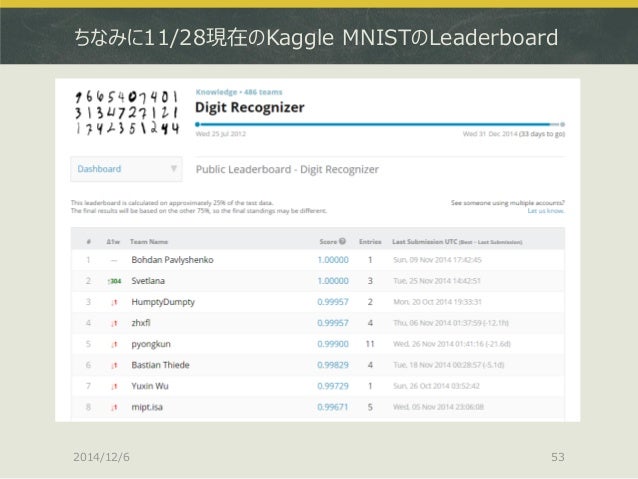The width and height of the screenshot is (638, 479).
Task: Click the Digit Recognizer title
Action: coord(249,107)
